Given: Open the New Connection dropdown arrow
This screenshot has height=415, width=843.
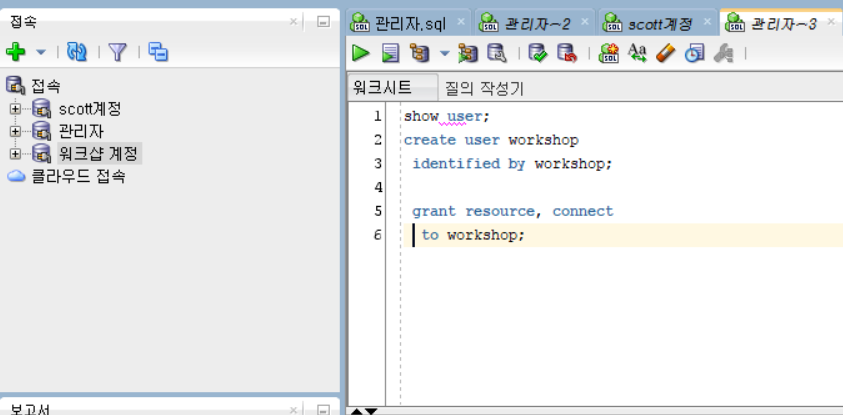Looking at the screenshot, I should (41, 53).
